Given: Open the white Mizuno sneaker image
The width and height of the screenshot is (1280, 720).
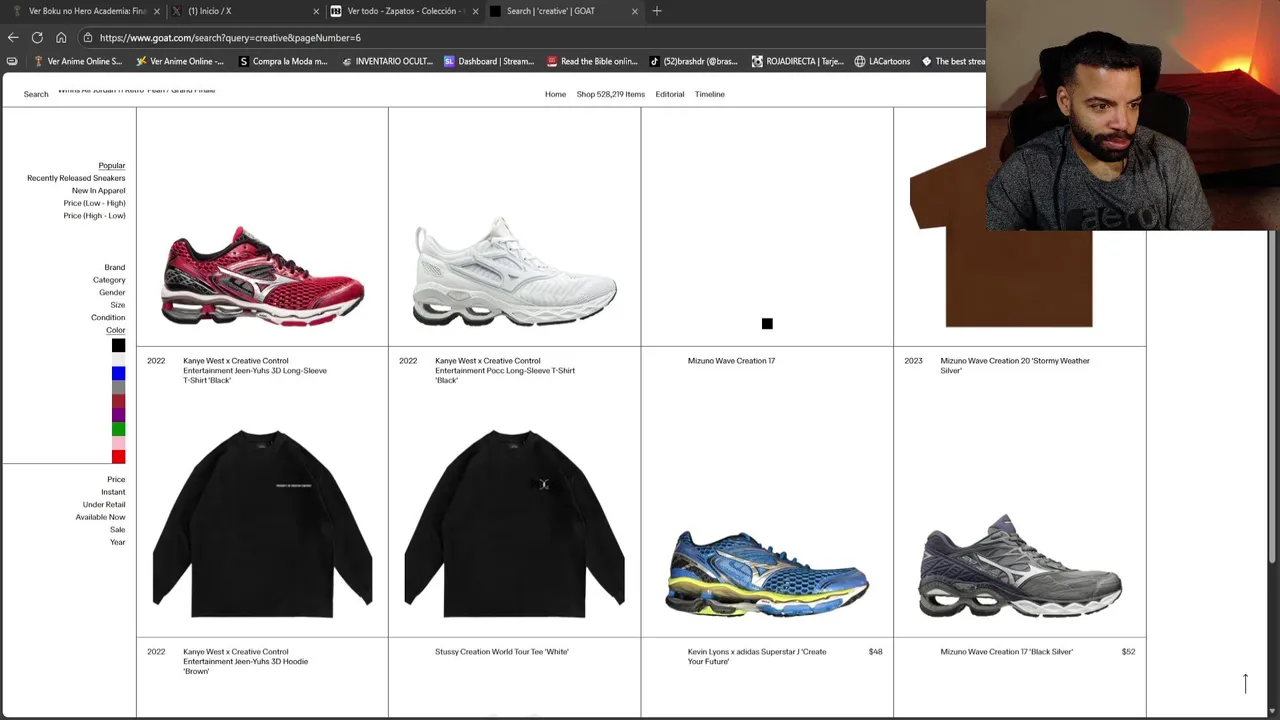Looking at the screenshot, I should coord(515,271).
